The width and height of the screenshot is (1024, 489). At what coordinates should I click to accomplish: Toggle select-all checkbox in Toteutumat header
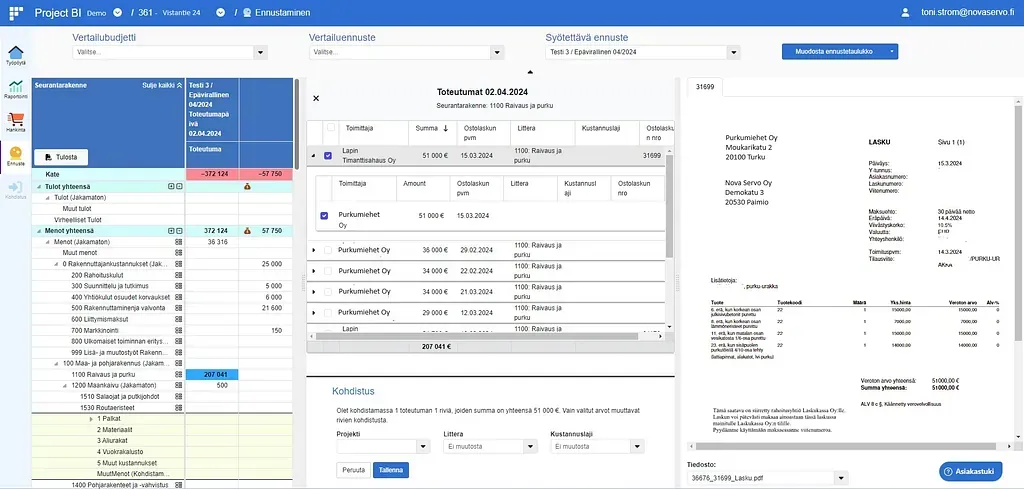[331, 128]
